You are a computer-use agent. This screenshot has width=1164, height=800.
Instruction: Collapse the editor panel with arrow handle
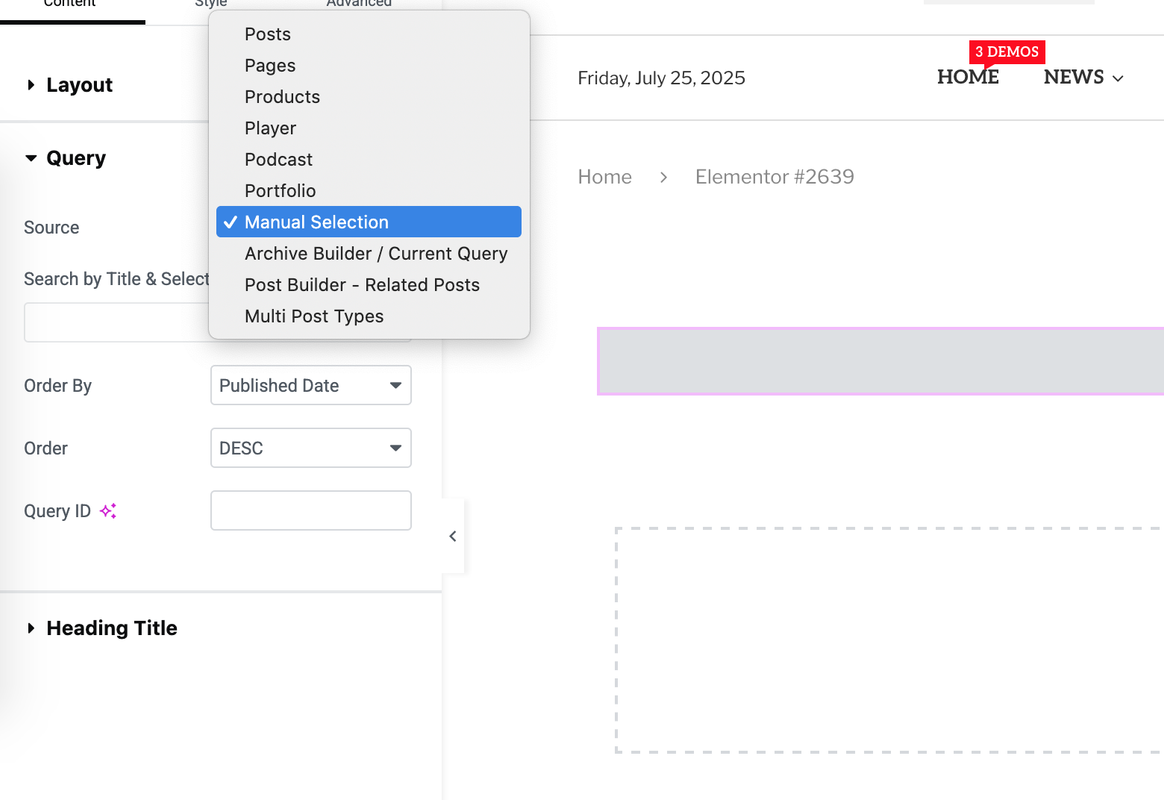coord(453,536)
